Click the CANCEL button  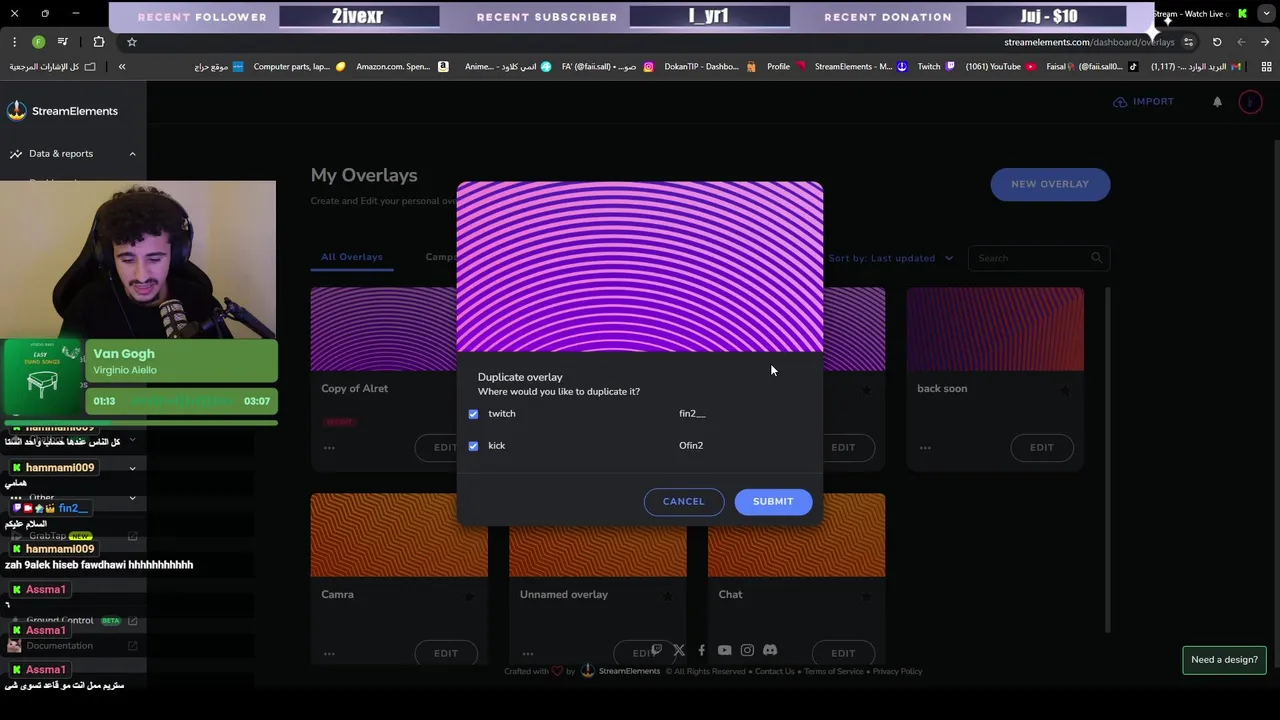(684, 502)
